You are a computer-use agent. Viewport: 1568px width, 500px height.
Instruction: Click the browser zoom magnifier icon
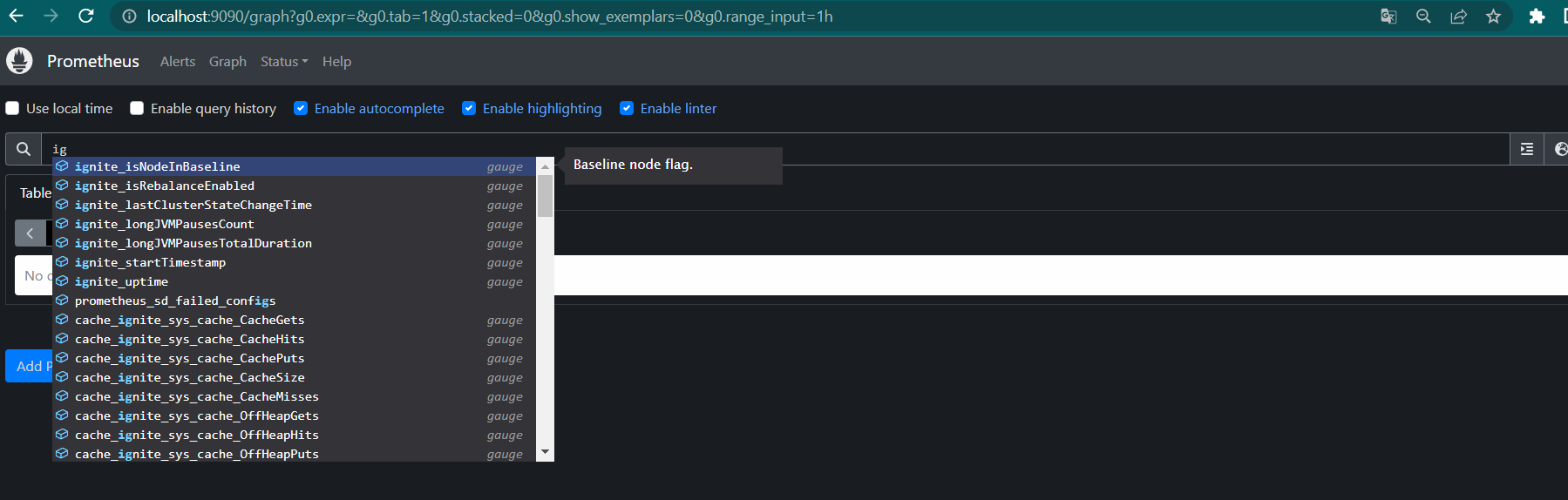(x=1423, y=17)
